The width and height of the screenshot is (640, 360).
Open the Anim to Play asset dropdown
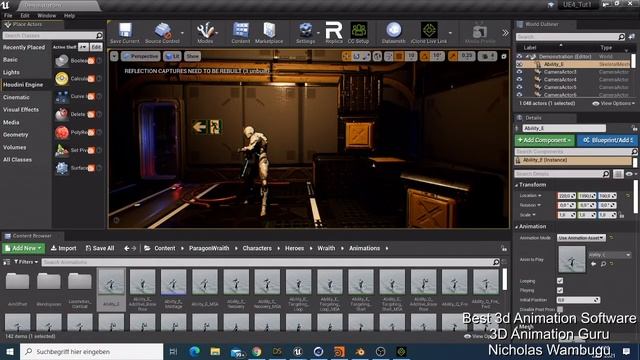pyautogui.click(x=610, y=255)
